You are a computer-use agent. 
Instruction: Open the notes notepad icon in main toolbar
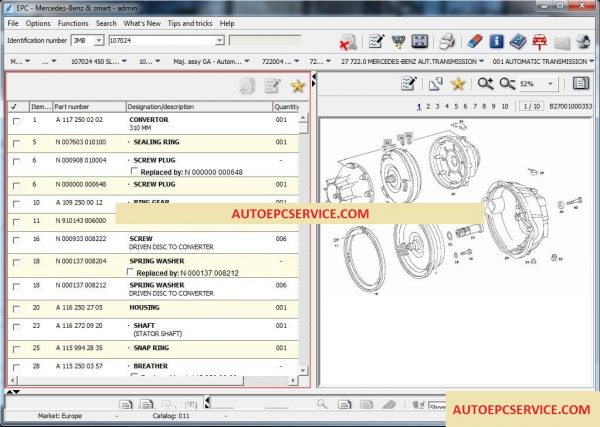(x=376, y=41)
